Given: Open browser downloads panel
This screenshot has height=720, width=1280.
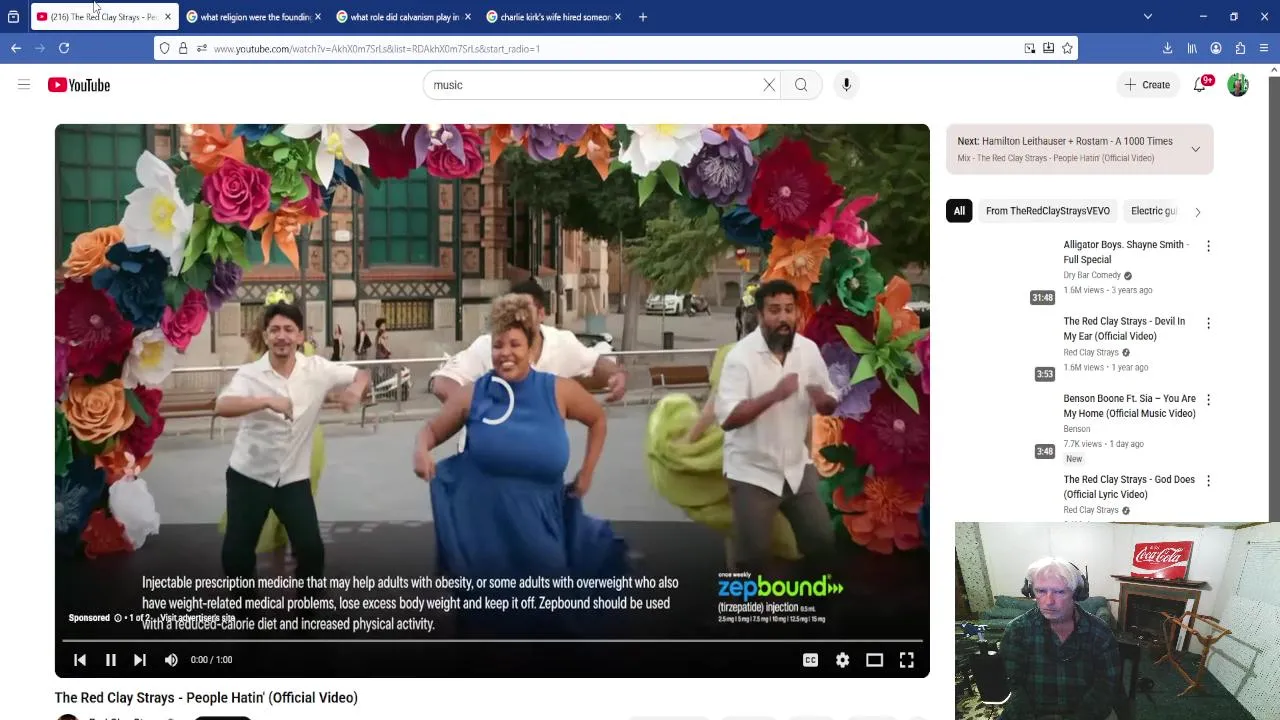Looking at the screenshot, I should tap(1167, 48).
